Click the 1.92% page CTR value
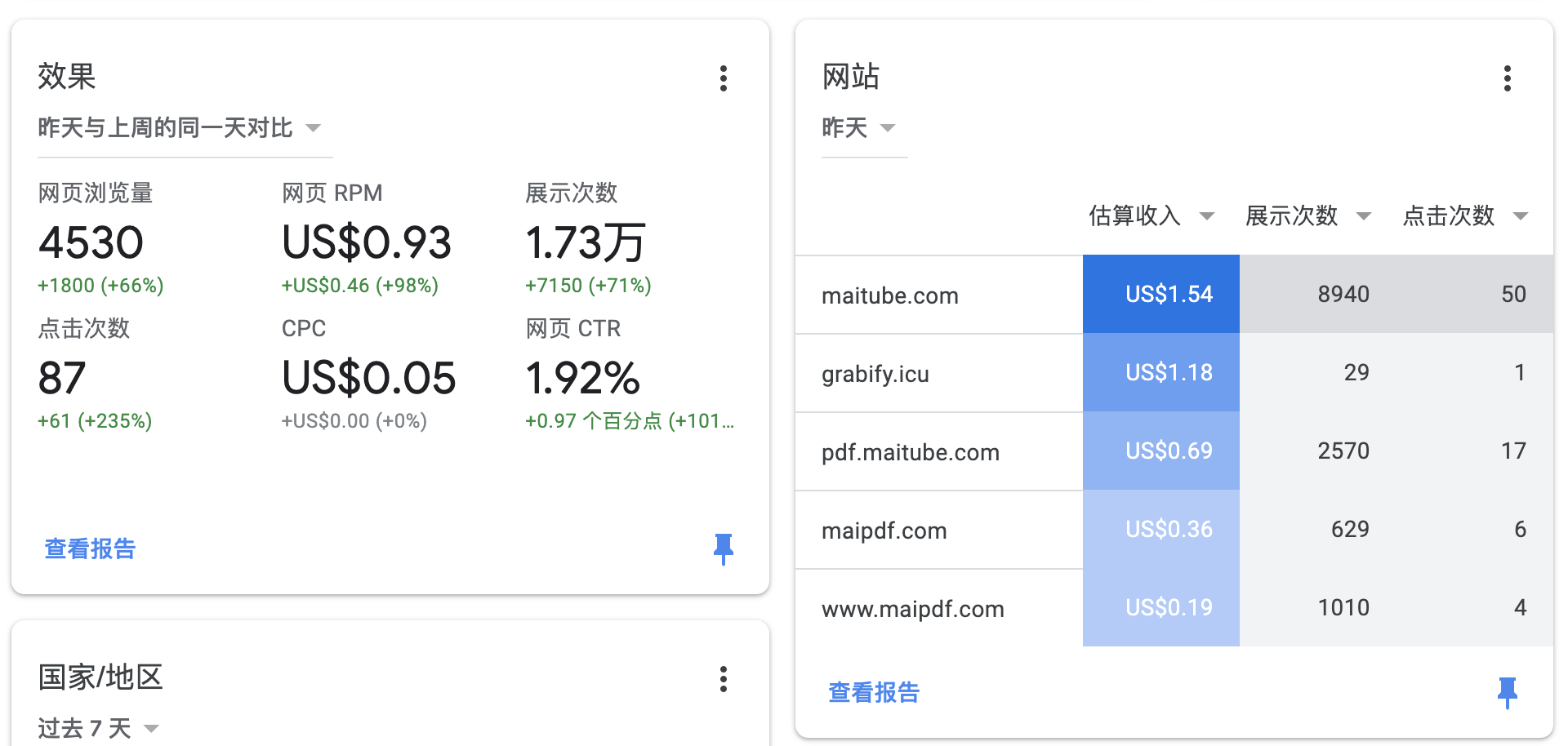The image size is (1568, 746). click(582, 378)
